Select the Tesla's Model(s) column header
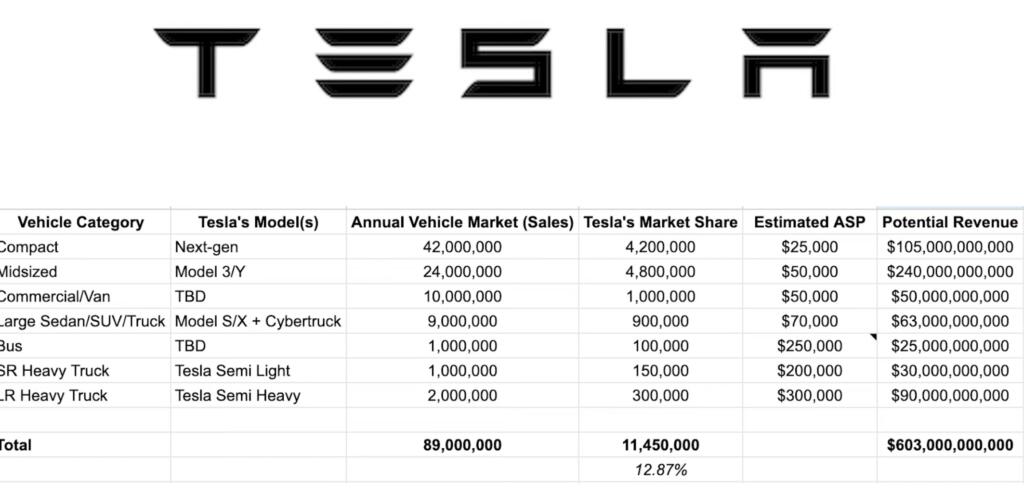 258,222
